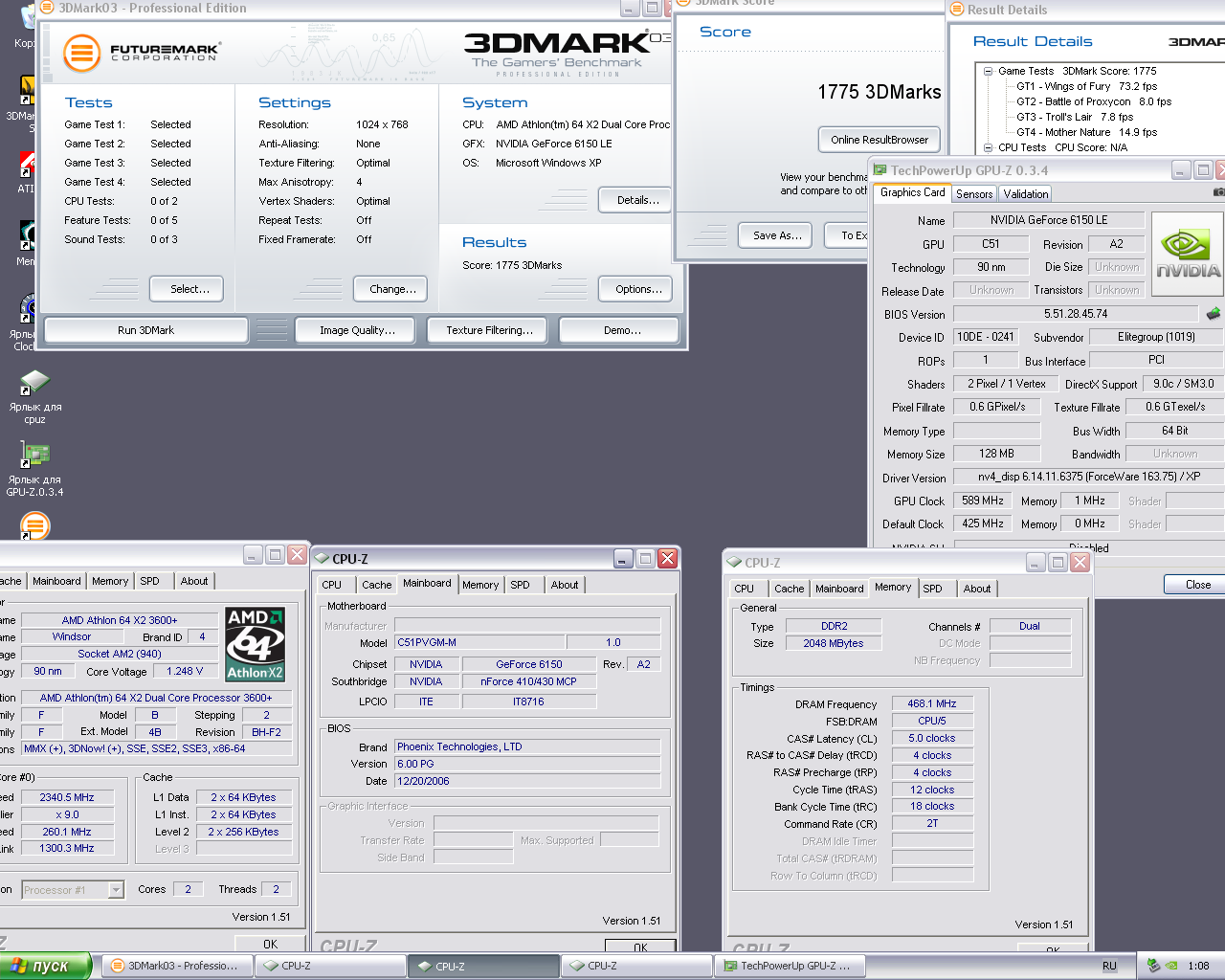Click the taskbar clock showing 1:08
The image size is (1225, 980).
point(1198,966)
